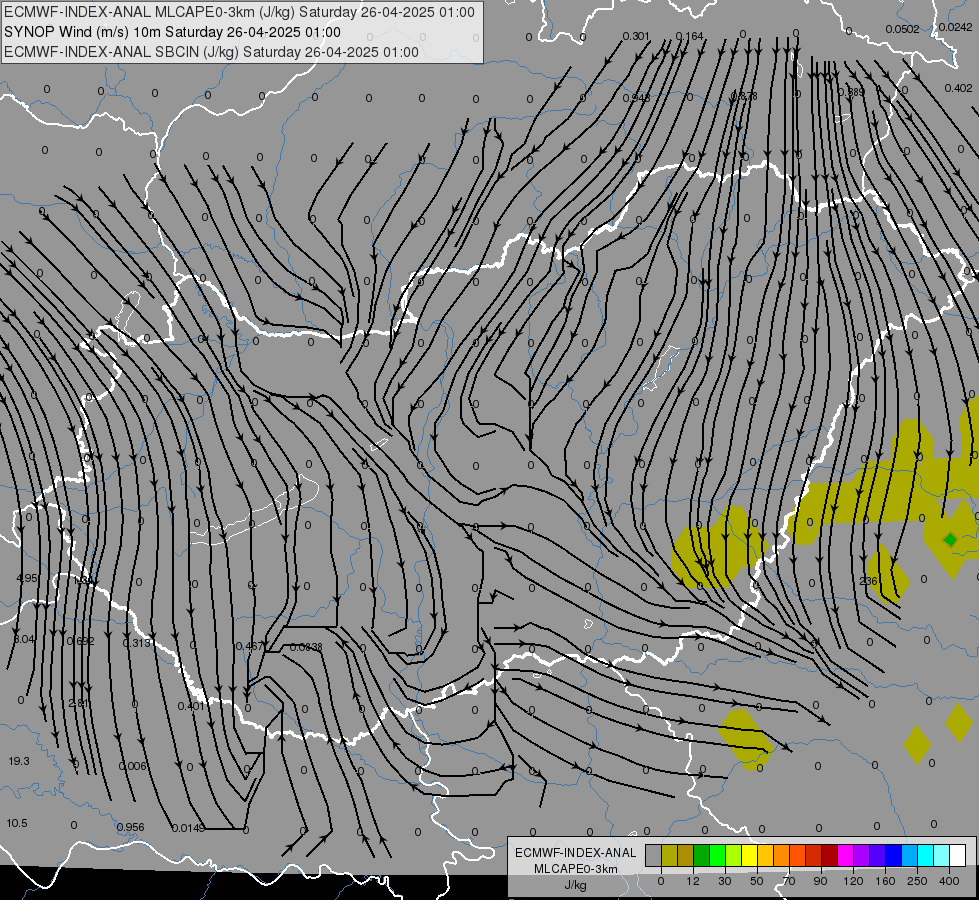
Task: Select the lime yellow-green legend swatch
Action: (733, 855)
